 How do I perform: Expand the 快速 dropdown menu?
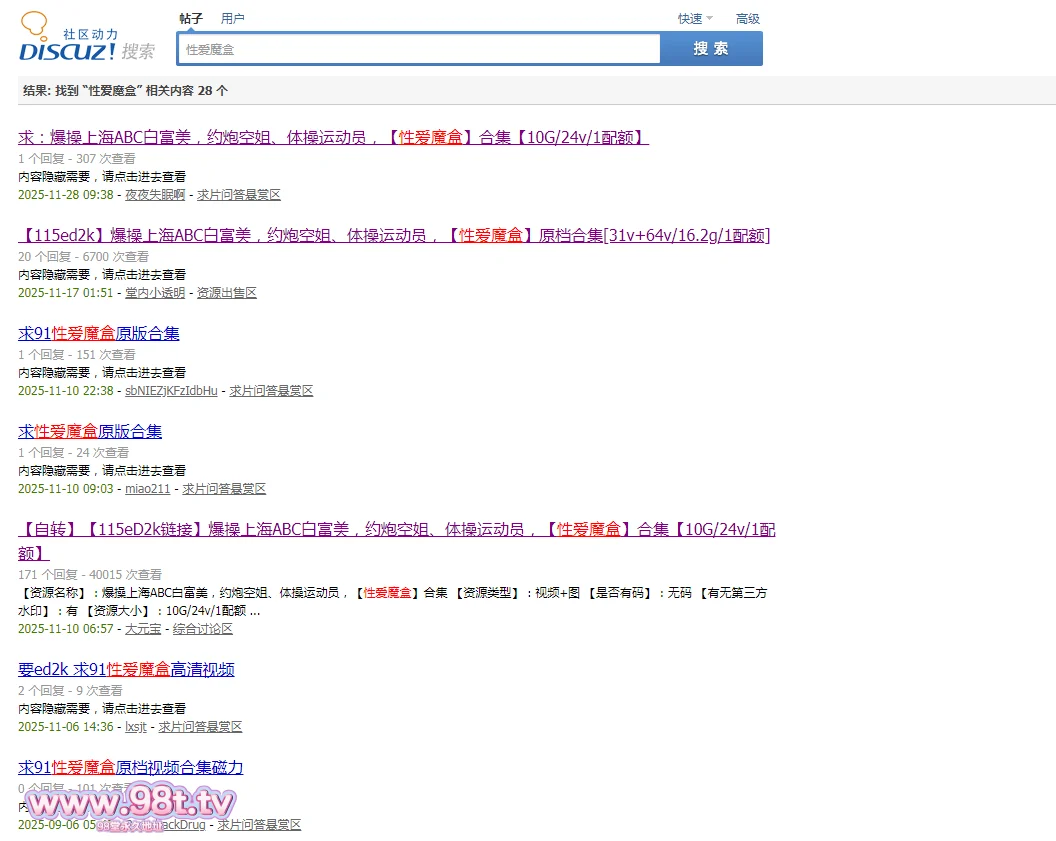coord(695,18)
